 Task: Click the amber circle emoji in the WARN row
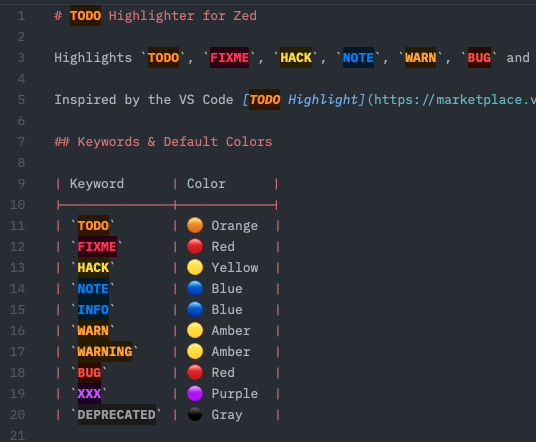tap(195, 331)
